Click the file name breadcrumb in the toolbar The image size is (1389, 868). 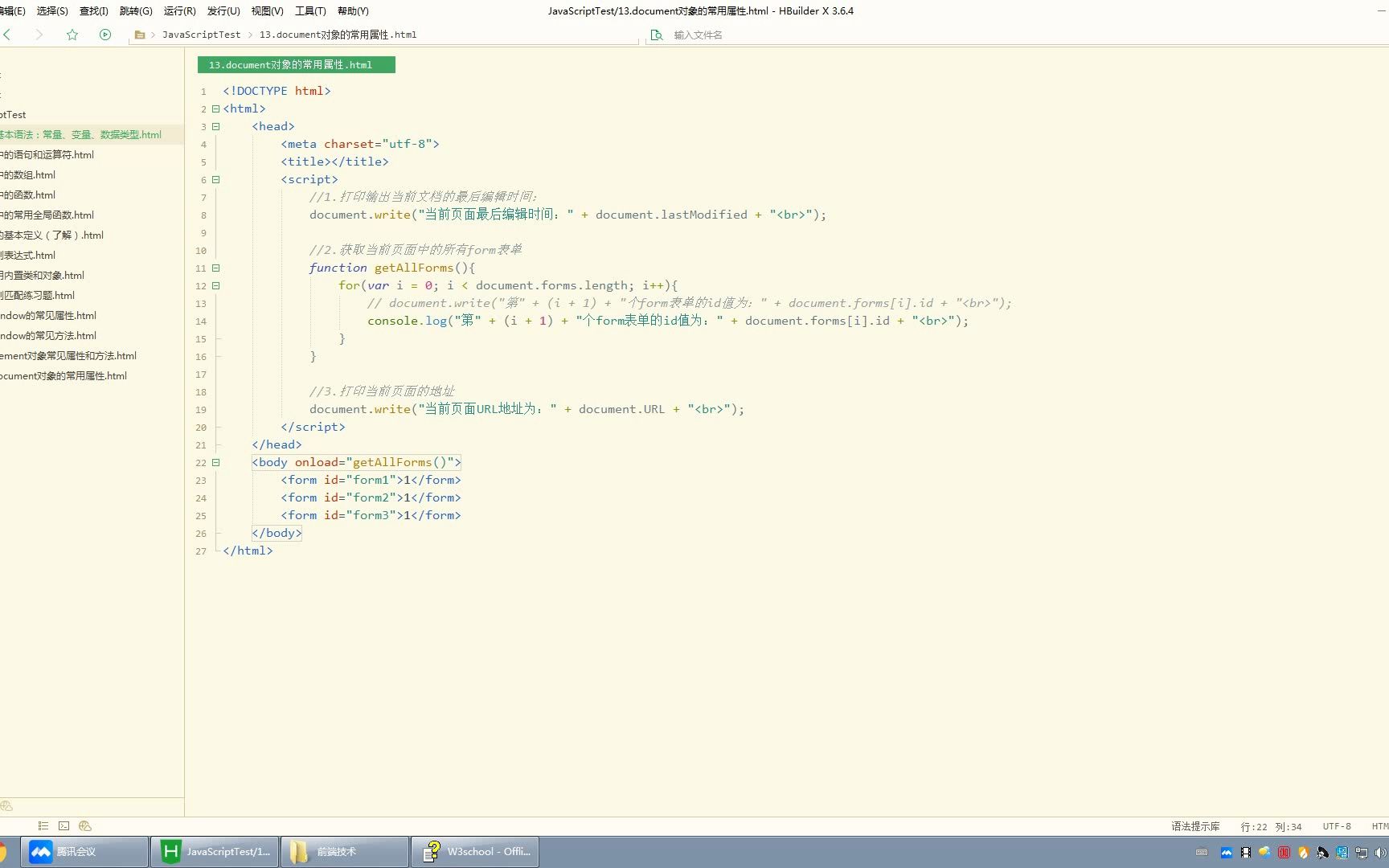tap(338, 35)
